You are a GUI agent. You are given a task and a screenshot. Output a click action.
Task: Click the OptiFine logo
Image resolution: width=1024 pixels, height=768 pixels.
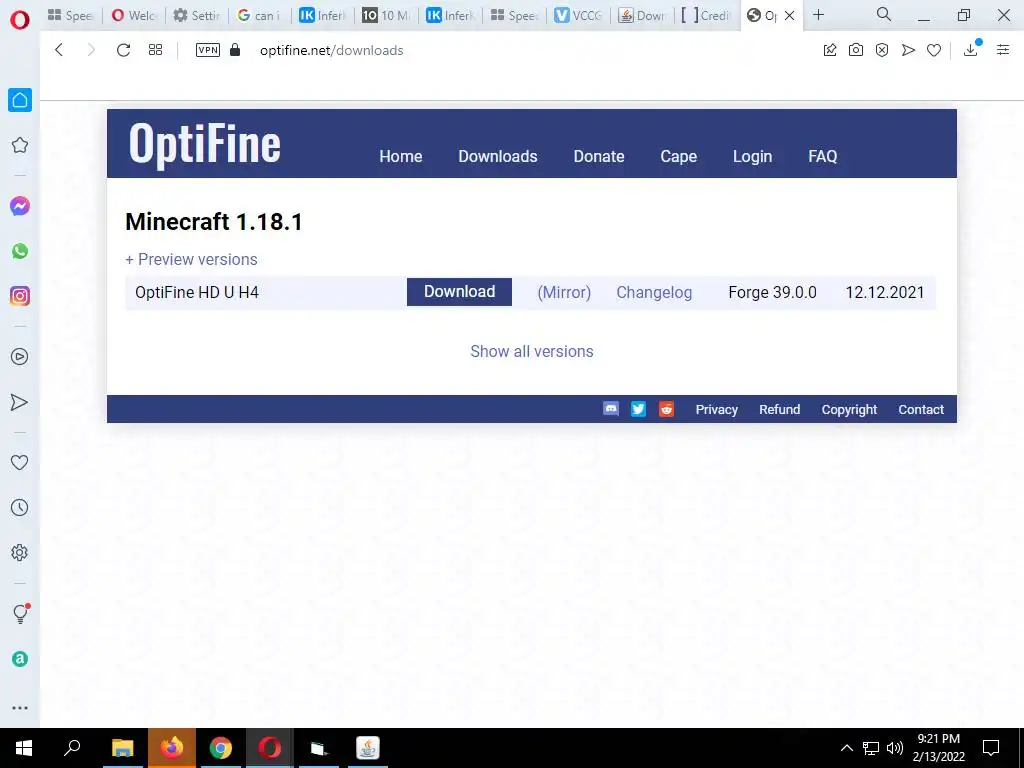pyautogui.click(x=204, y=144)
